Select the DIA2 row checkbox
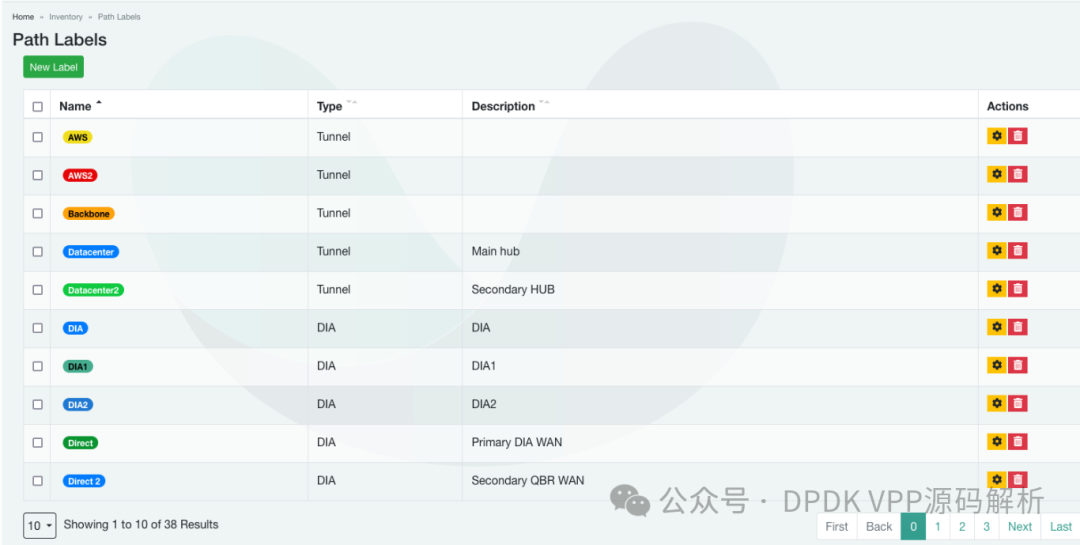The image size is (1080, 545). [38, 404]
